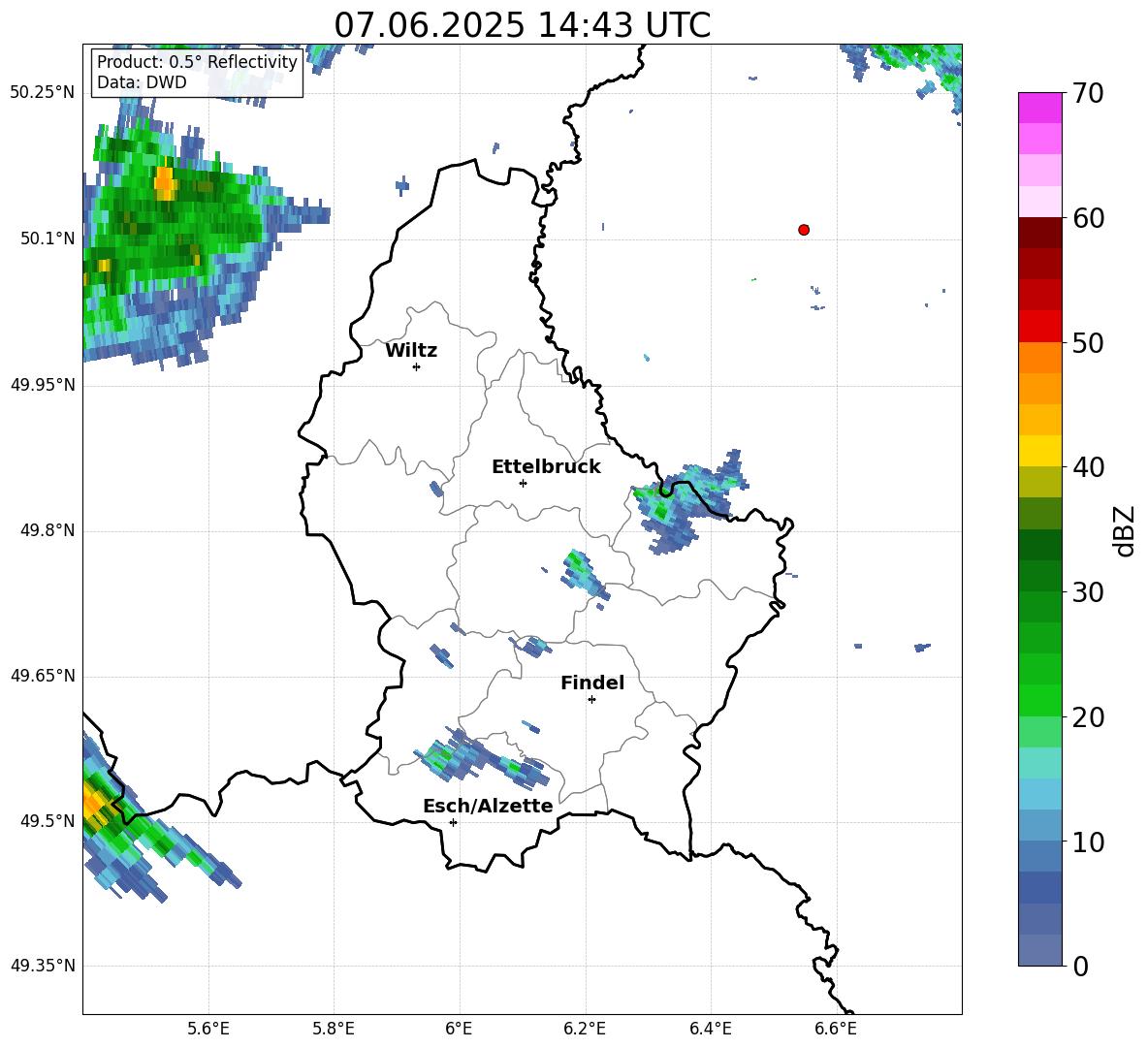Click the 49.8°N latitude label

(x=48, y=530)
